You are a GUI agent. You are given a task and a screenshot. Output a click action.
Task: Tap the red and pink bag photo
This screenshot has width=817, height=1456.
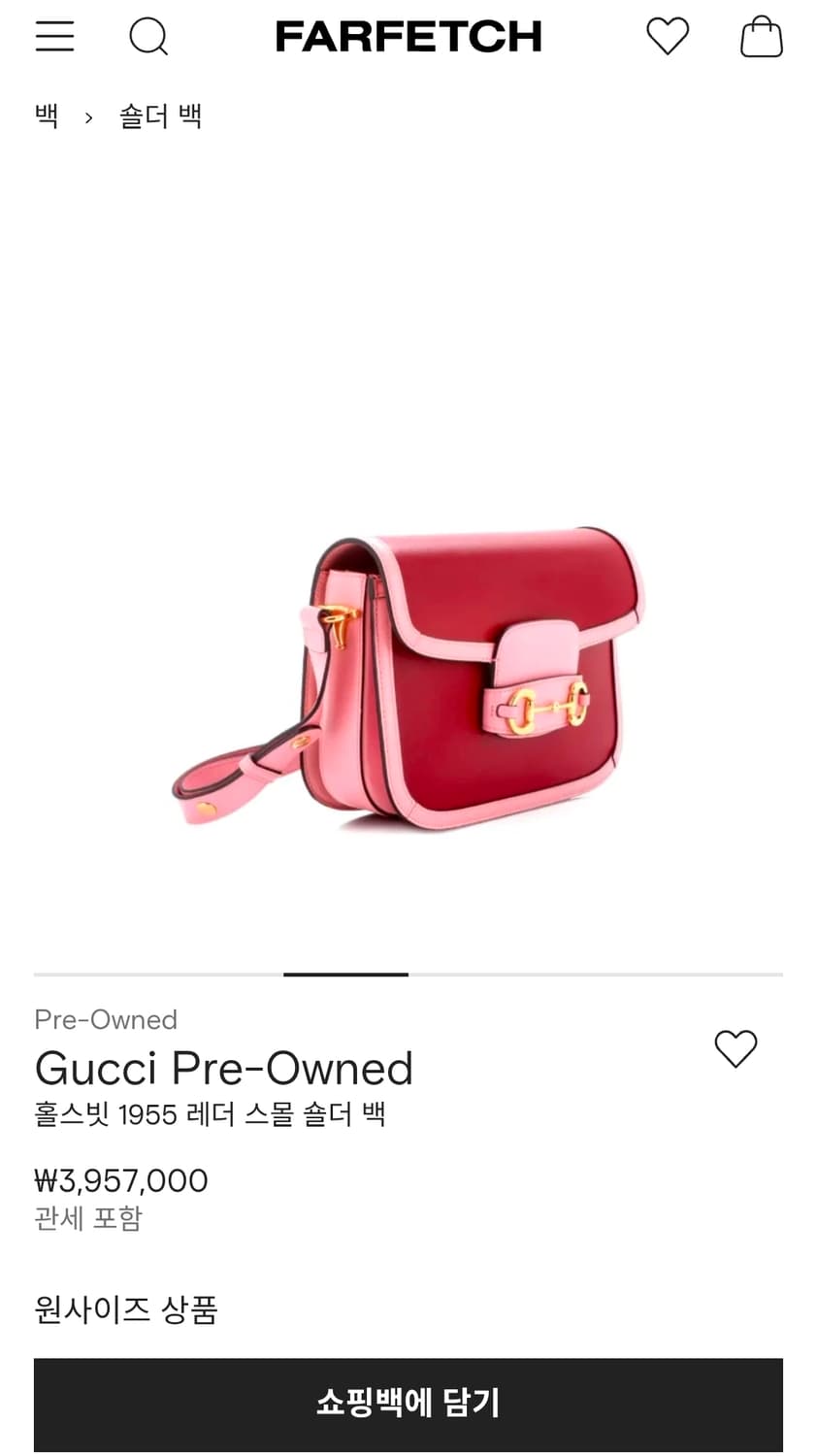click(x=408, y=678)
